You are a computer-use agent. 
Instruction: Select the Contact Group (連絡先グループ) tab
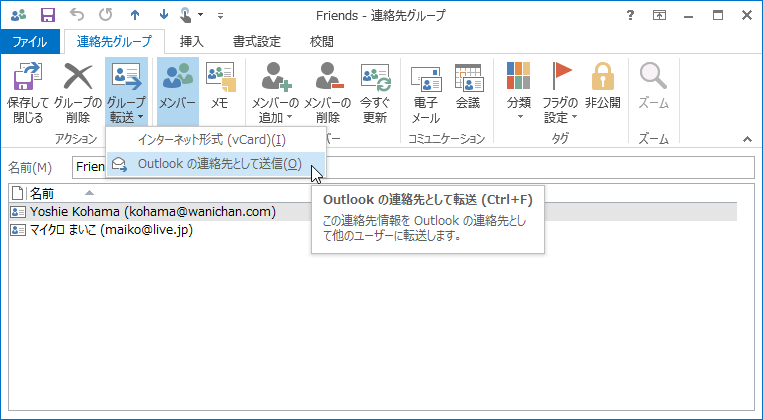pos(114,42)
